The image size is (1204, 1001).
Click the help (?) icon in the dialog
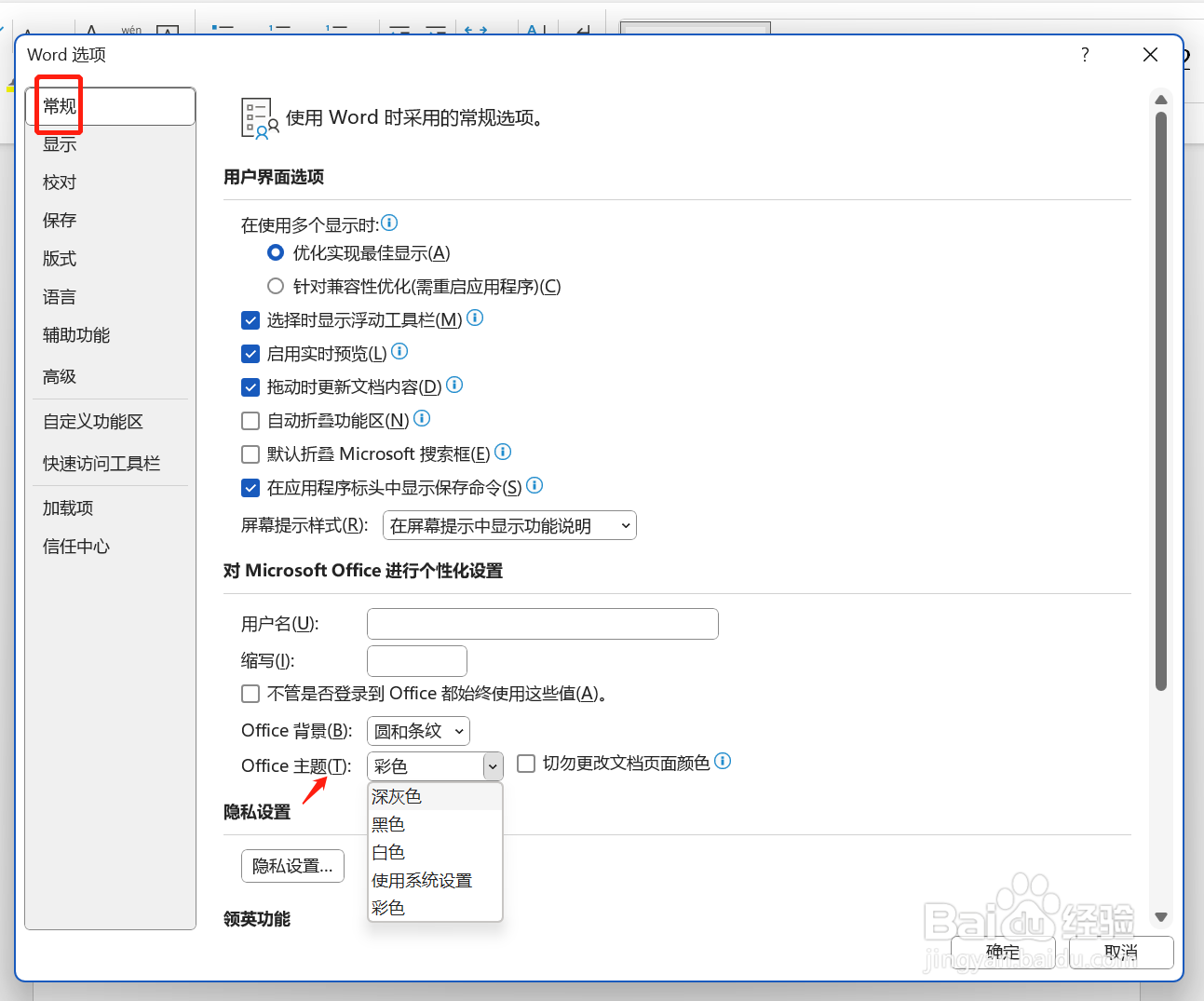1084,55
